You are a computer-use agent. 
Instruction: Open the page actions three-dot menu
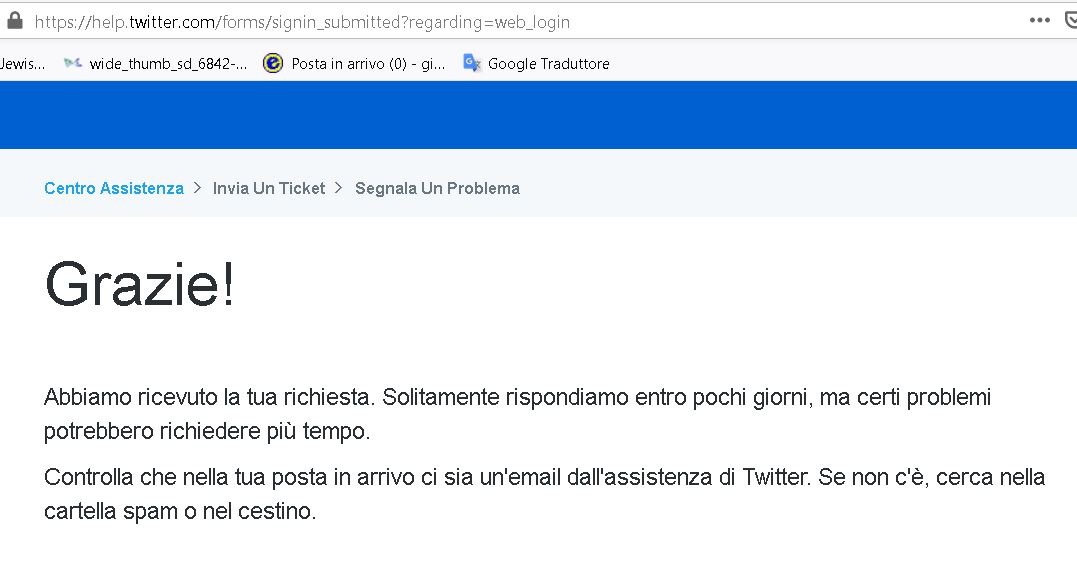pyautogui.click(x=1040, y=20)
